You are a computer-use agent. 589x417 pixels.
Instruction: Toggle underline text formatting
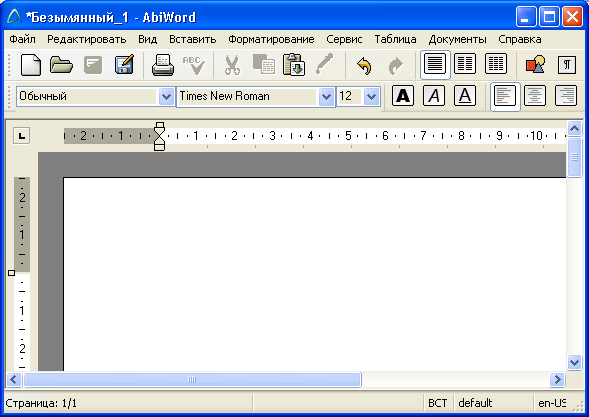click(x=465, y=96)
